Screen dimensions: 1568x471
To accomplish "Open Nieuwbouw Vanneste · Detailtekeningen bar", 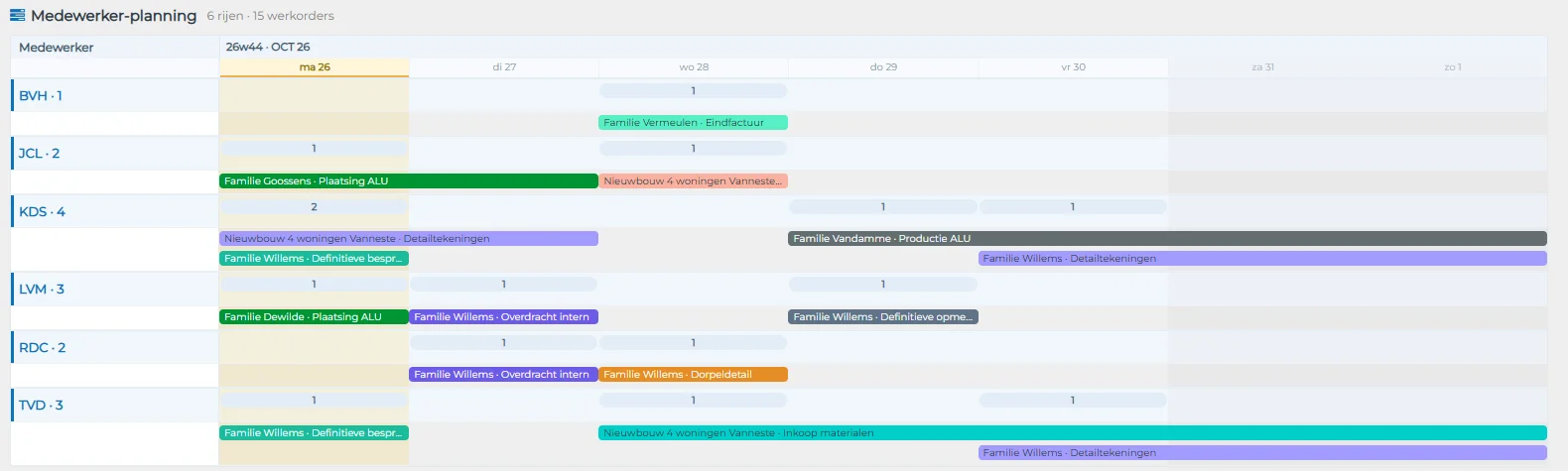I will (x=409, y=239).
